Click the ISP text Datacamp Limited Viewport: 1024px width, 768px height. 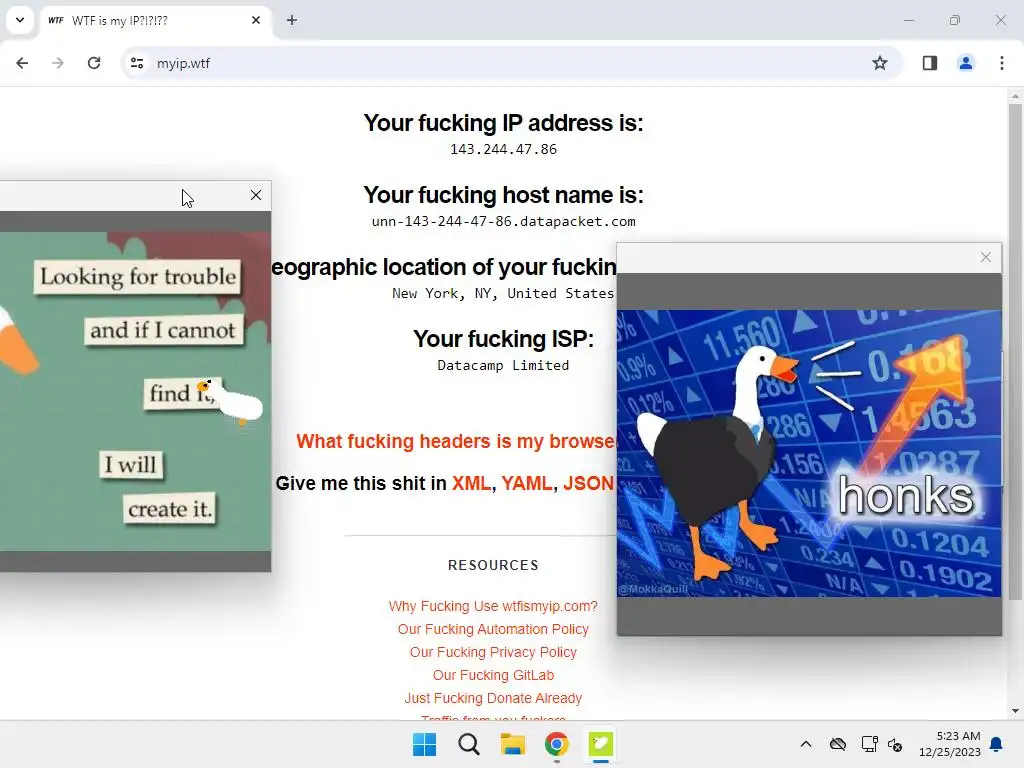(x=503, y=365)
